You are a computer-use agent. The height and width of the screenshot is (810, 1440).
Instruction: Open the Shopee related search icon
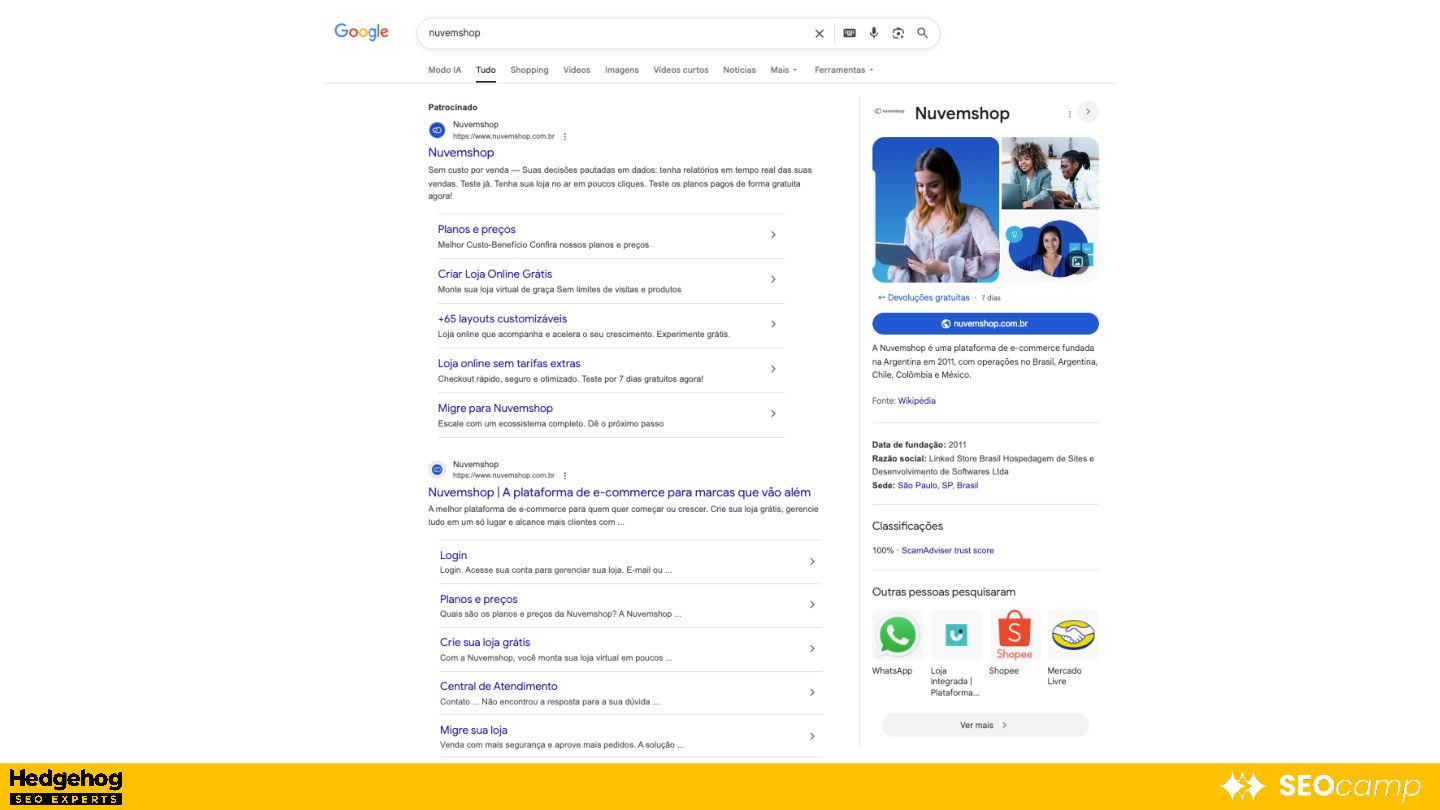tap(1014, 635)
